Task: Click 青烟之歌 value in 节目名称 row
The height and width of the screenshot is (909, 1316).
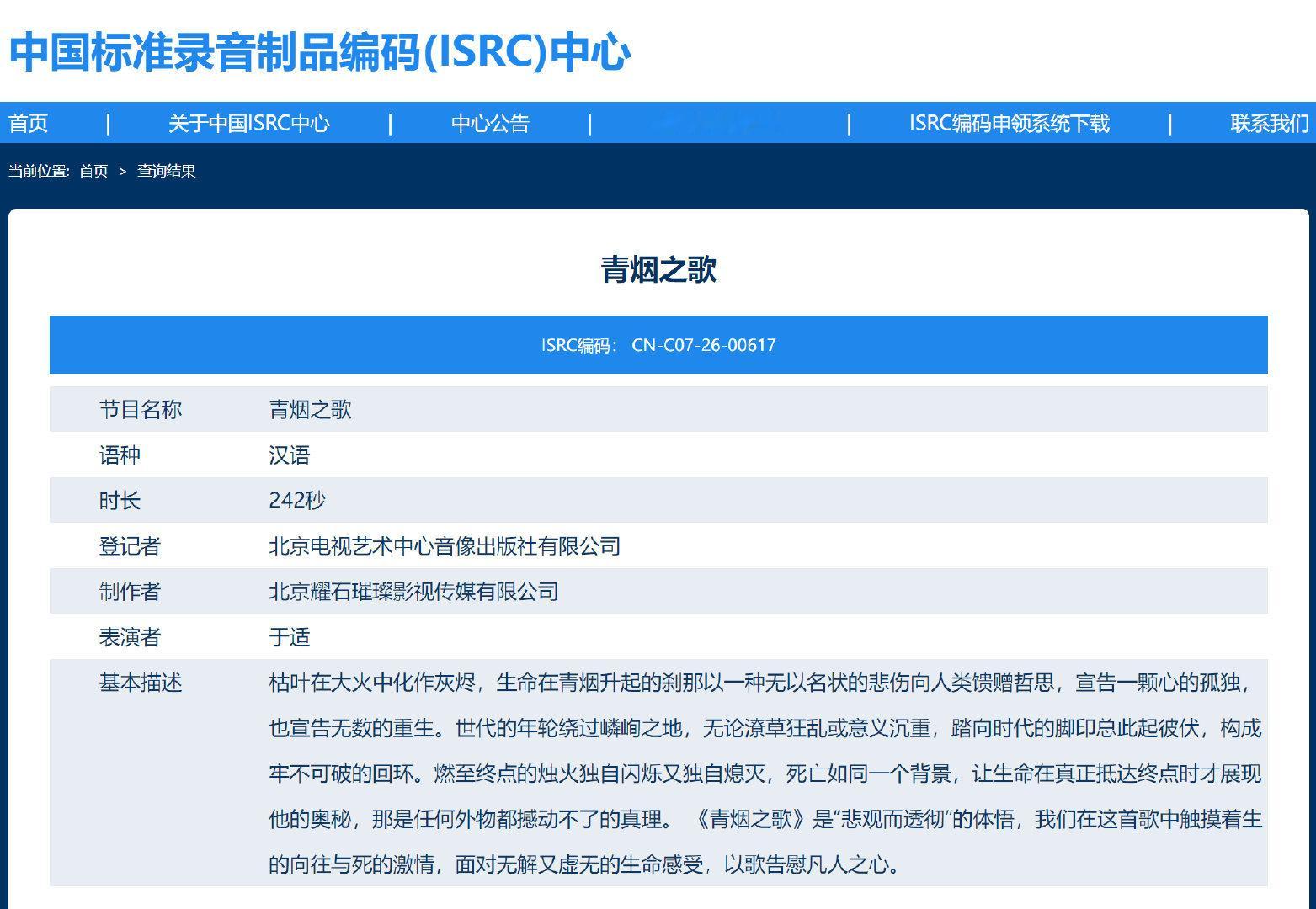Action: tap(310, 410)
